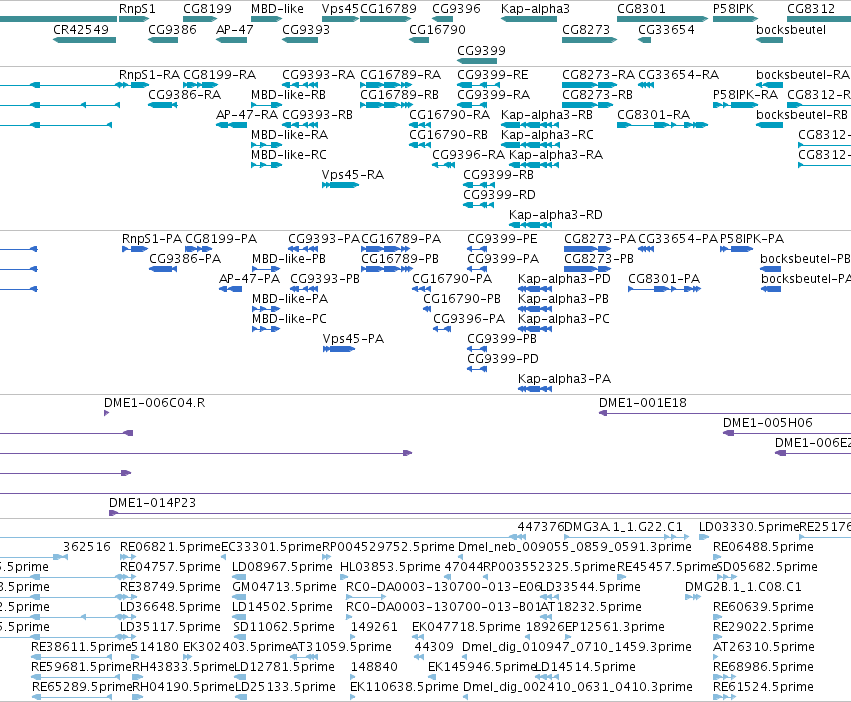Select the Dmel_dig_010947_0710_1459.3prime label
Viewport: 851px width, 702px height.
pos(577,647)
